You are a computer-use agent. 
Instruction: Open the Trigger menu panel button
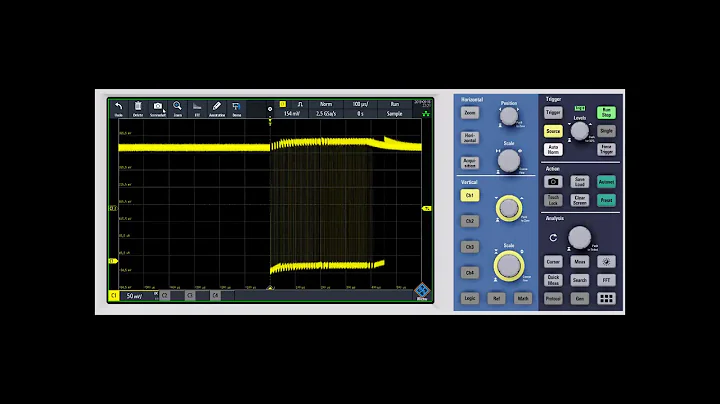coord(553,112)
